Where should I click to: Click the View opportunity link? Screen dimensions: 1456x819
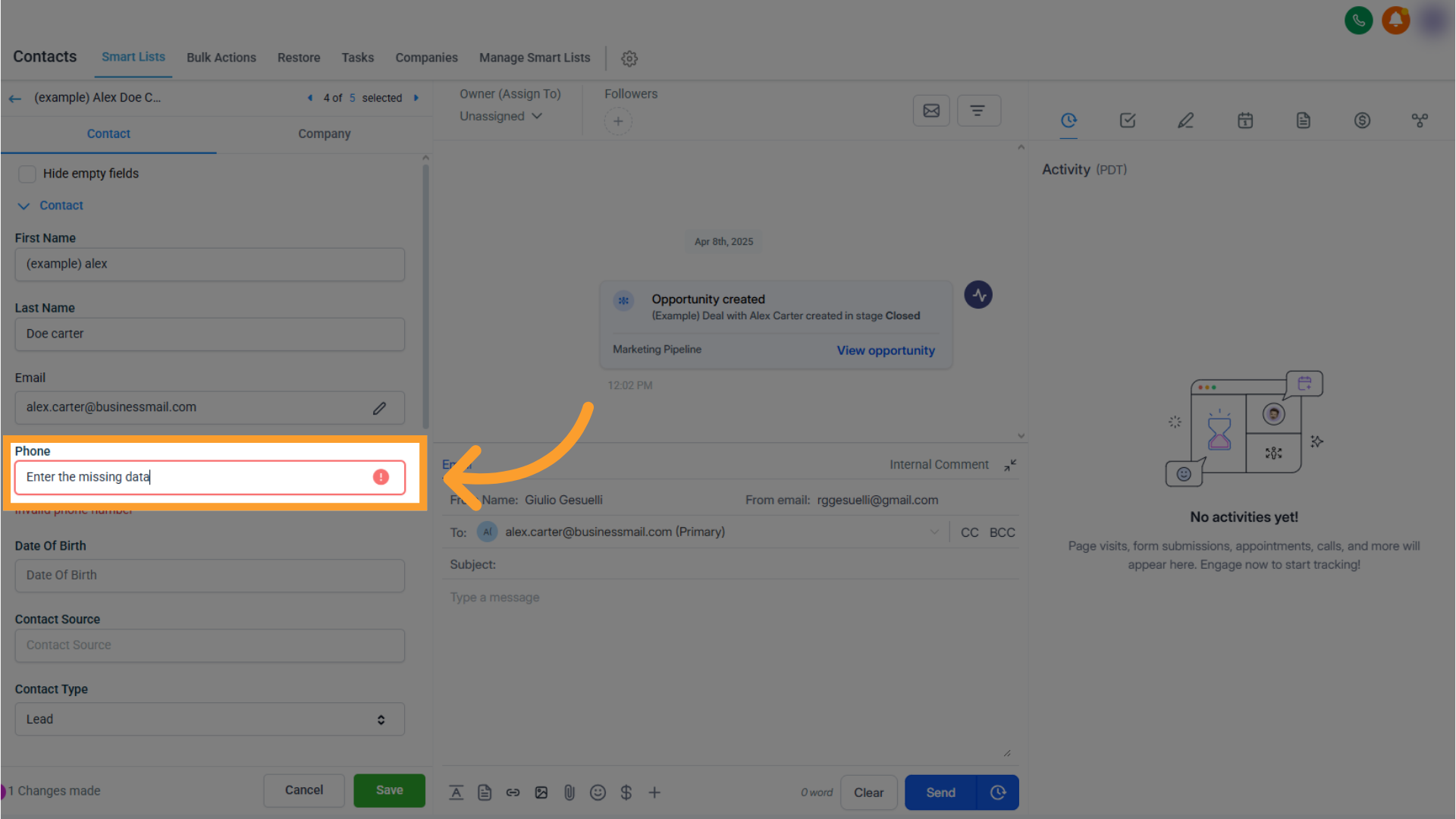tap(885, 350)
